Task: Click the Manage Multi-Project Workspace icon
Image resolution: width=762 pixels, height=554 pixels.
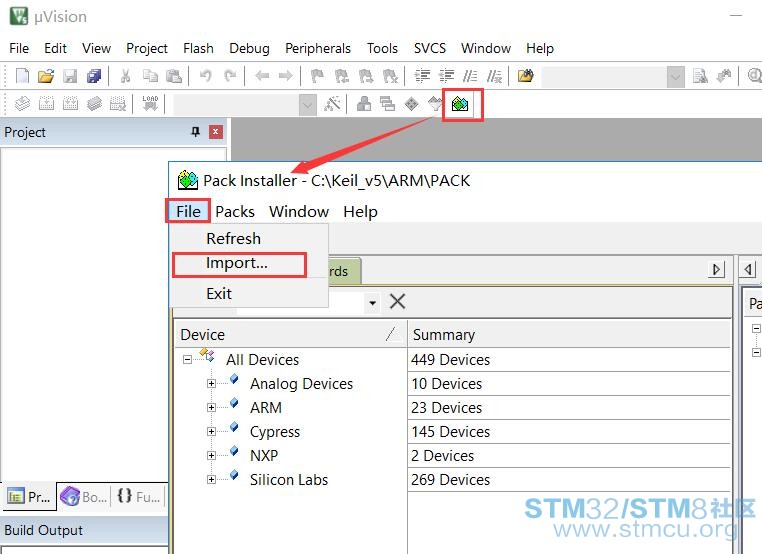Action: coord(387,104)
